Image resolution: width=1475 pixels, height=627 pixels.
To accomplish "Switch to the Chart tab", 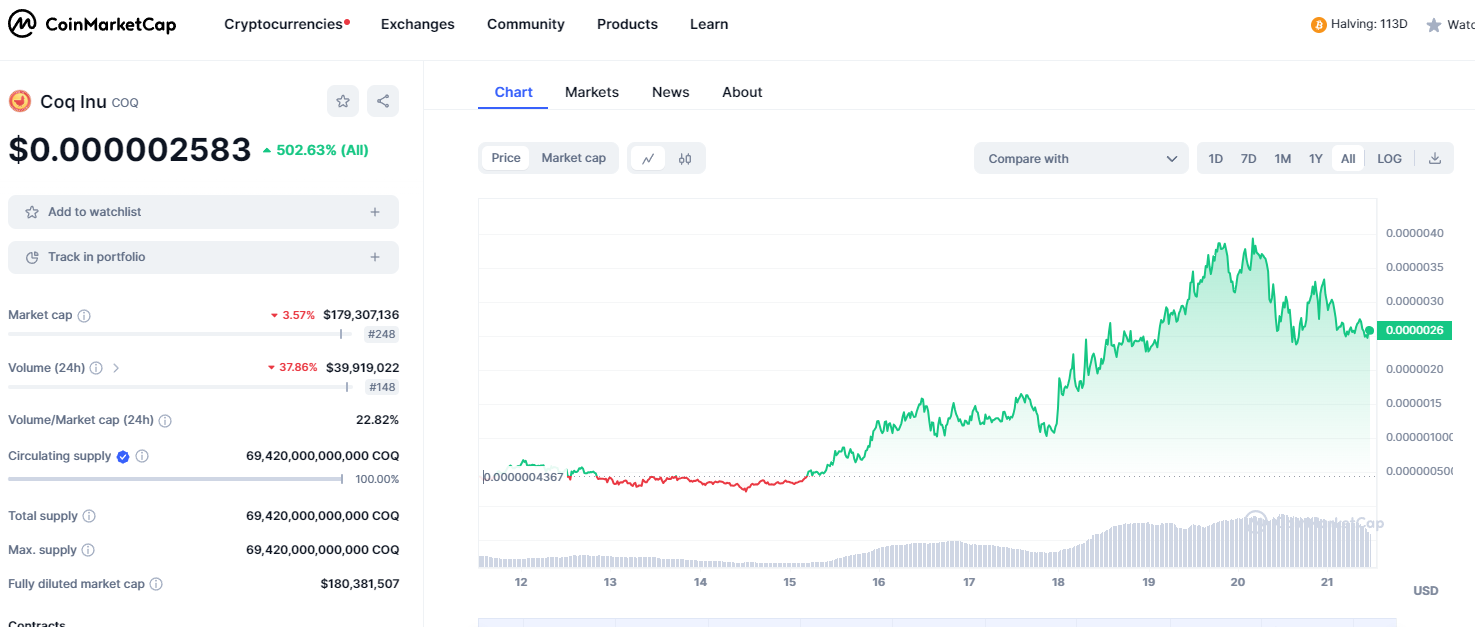I will pos(513,92).
